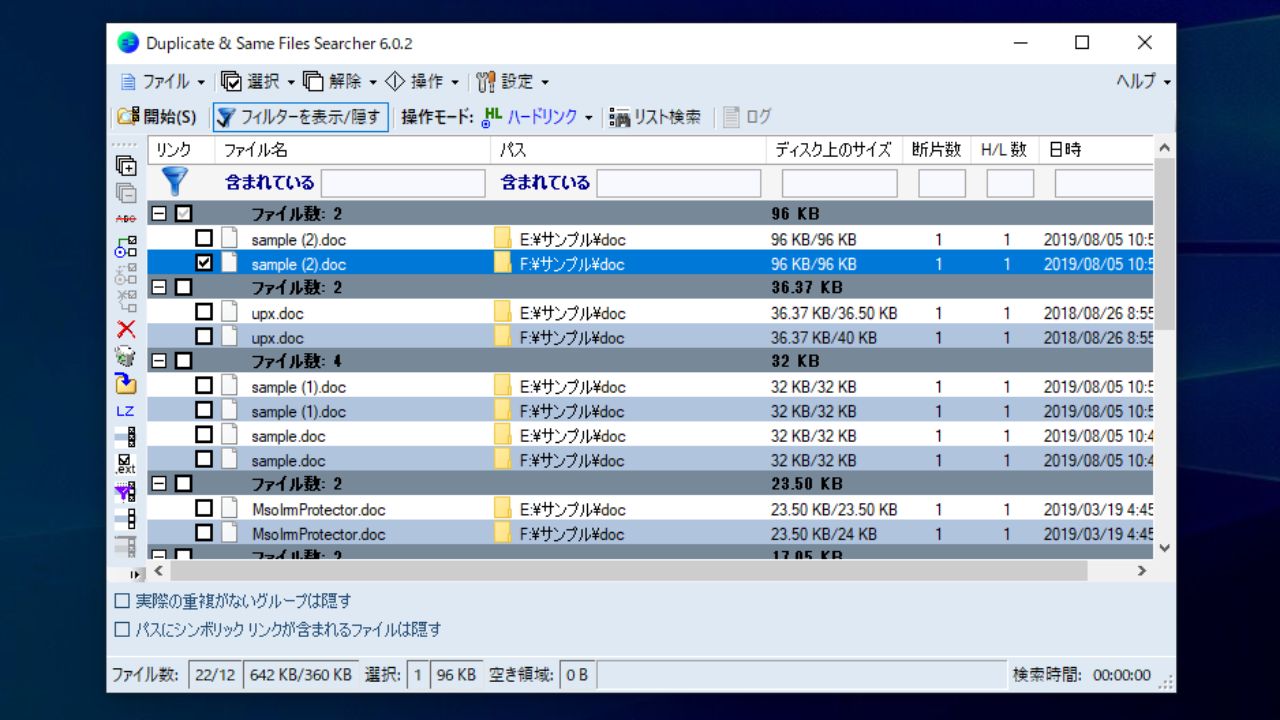The image size is (1280, 720).
Task: Click the vertical scrollbar thumb of the list
Action: pyautogui.click(x=1164, y=243)
